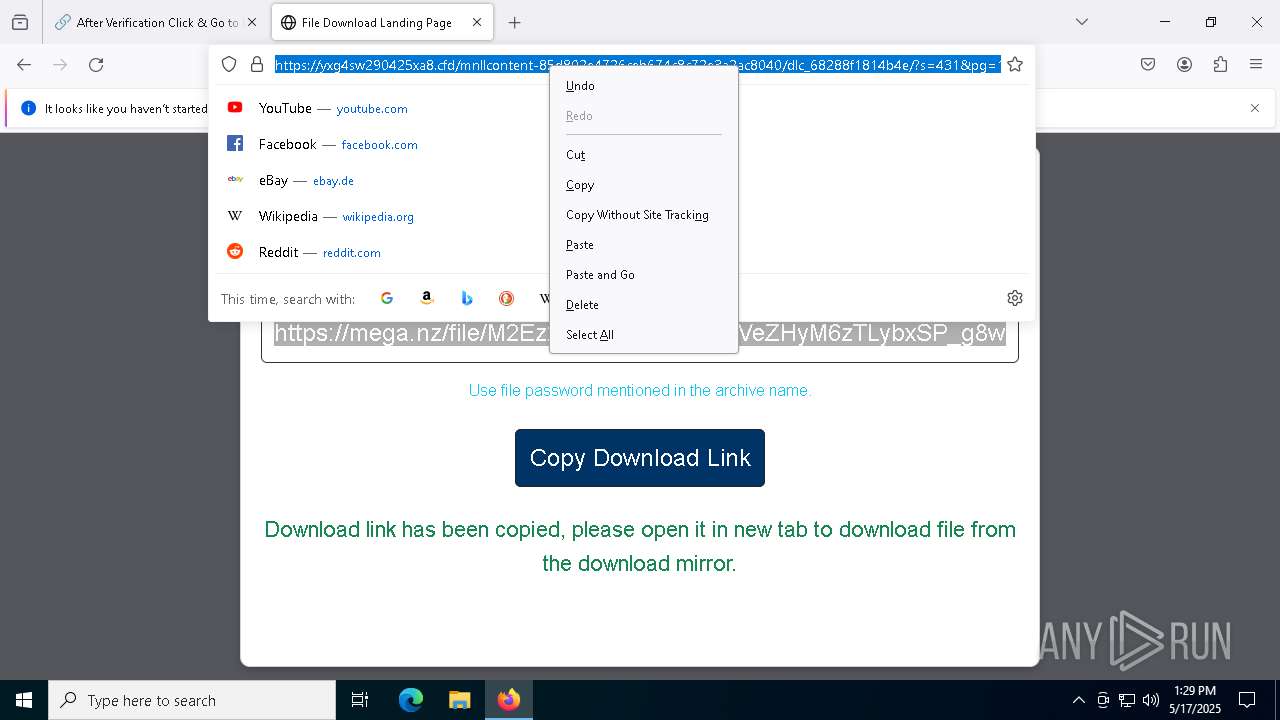Launch Microsoft Edge from taskbar
1280x720 pixels.
[411, 700]
